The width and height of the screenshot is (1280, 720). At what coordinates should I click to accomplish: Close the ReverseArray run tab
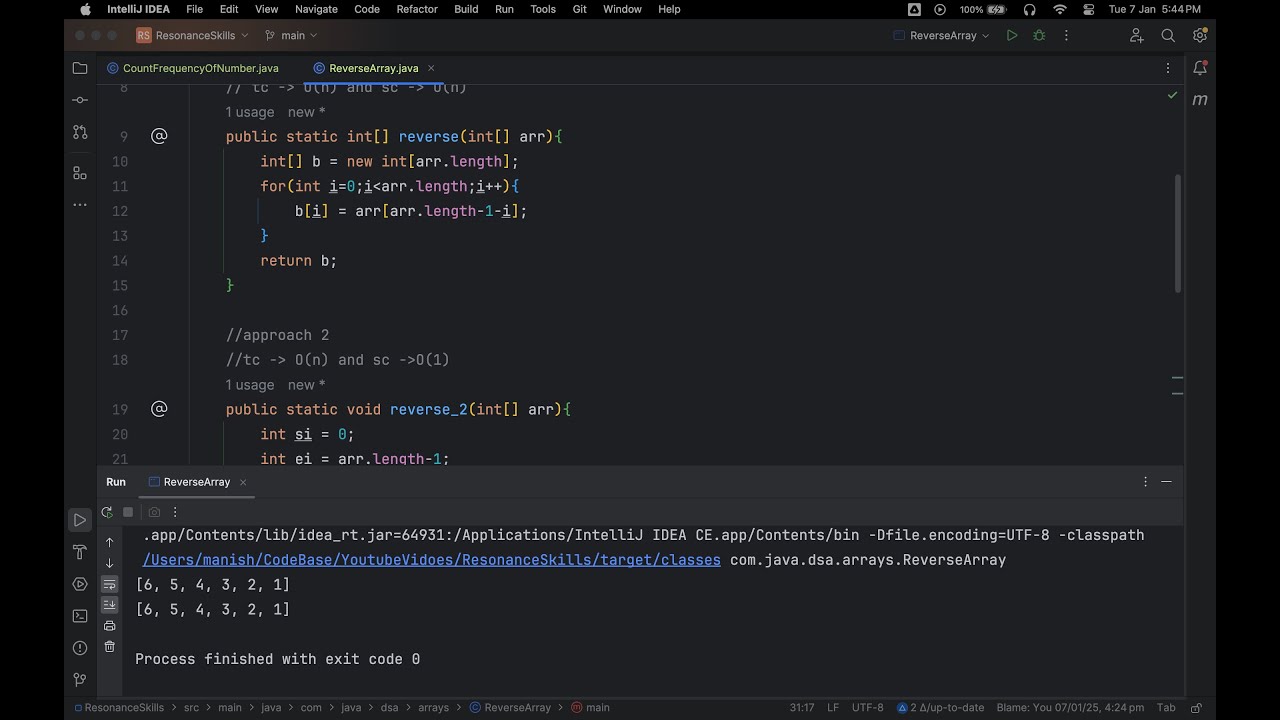[x=243, y=482]
